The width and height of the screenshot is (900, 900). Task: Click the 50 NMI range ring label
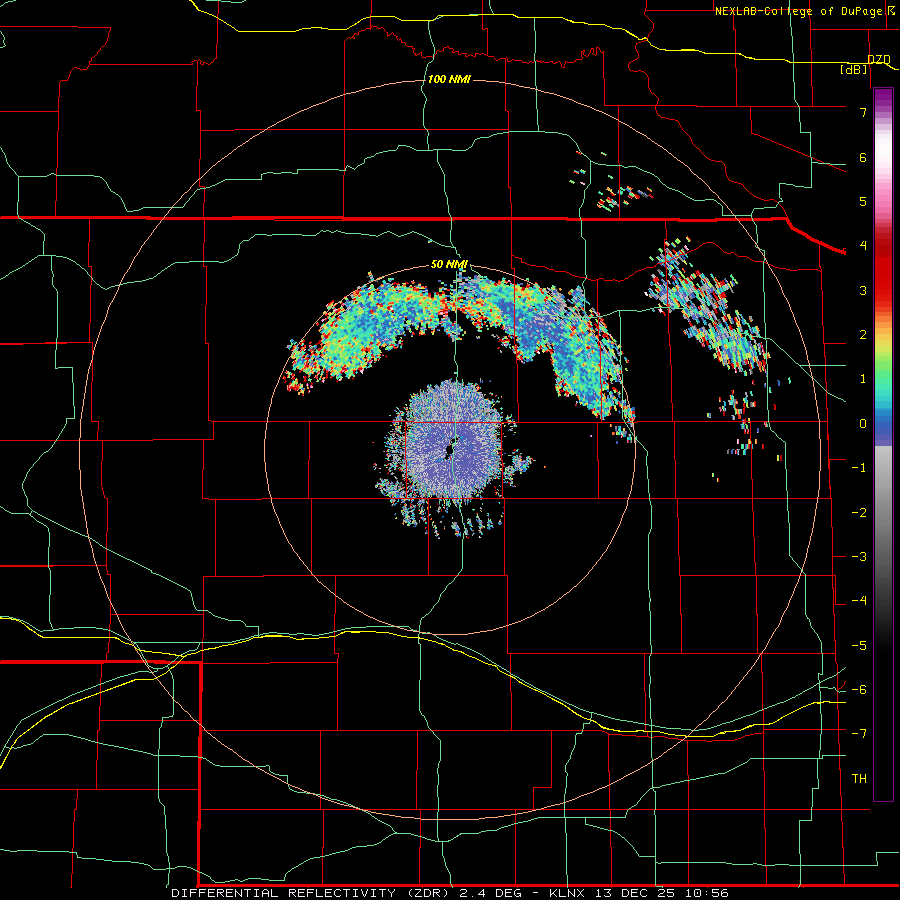[x=449, y=265]
